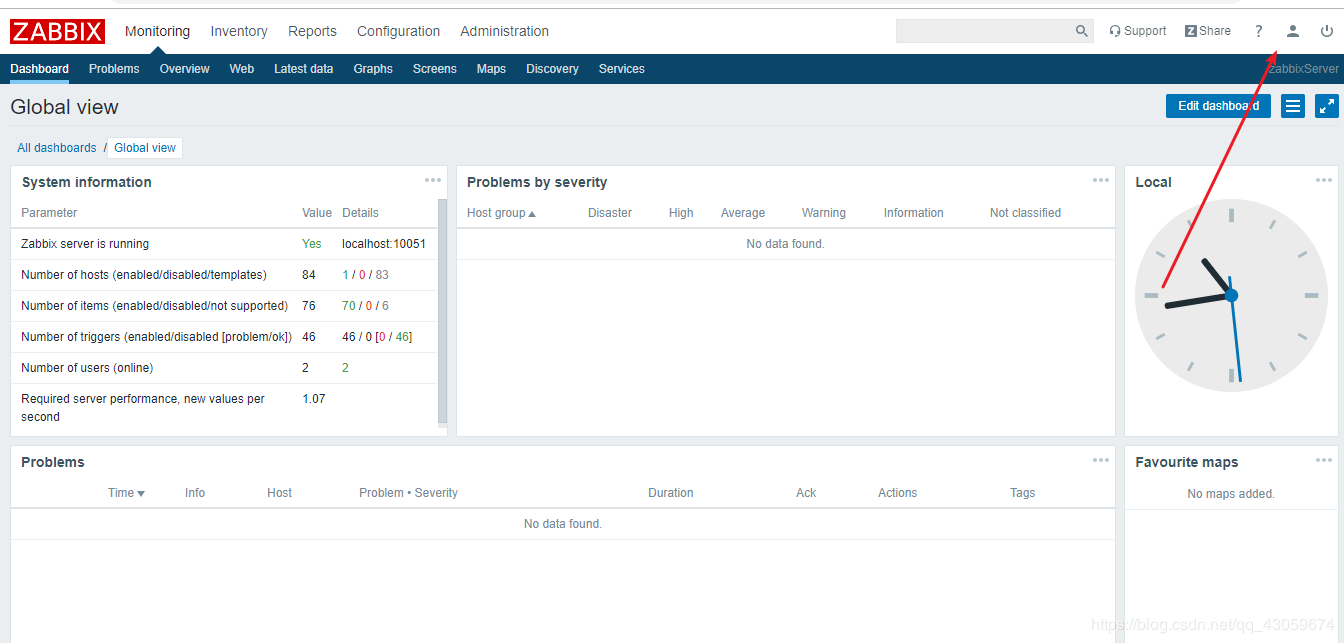Click the search magnifier icon

pyautogui.click(x=1081, y=31)
